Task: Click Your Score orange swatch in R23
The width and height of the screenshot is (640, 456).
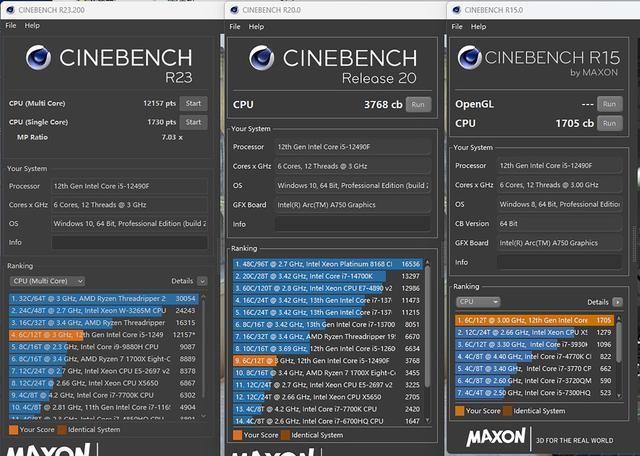Action: click(13, 429)
